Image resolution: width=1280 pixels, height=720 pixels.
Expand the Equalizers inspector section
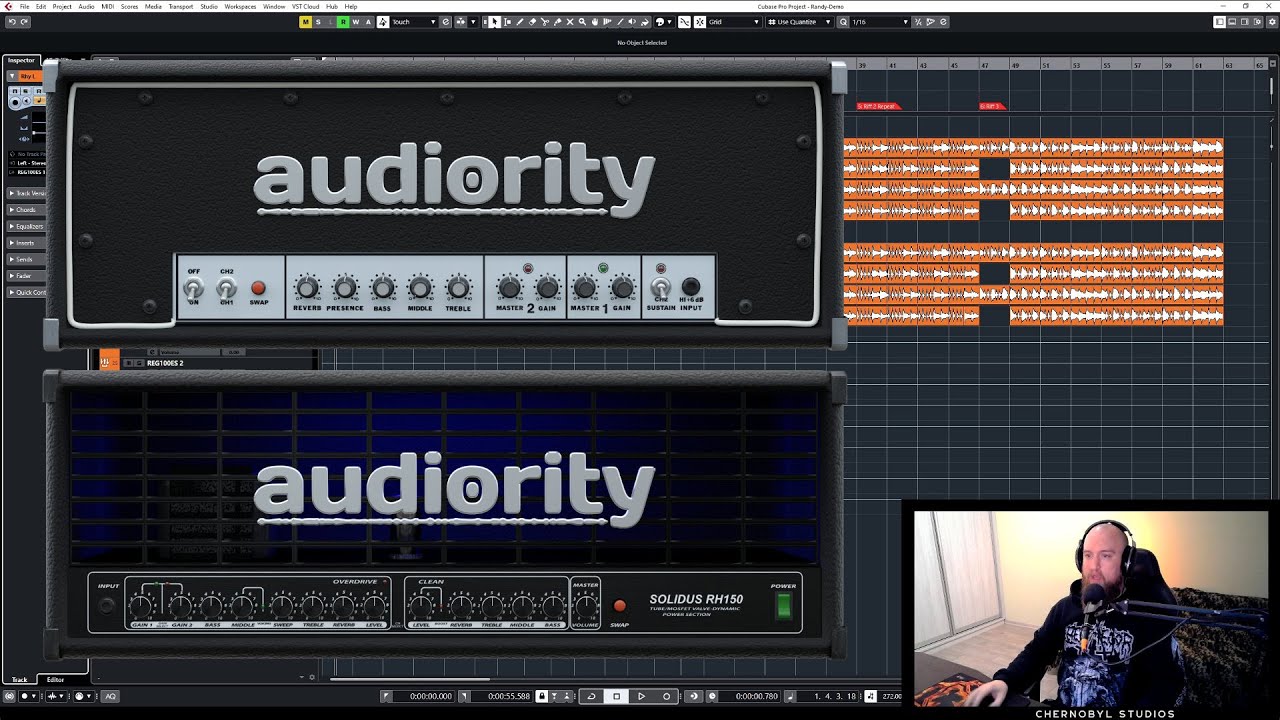pyautogui.click(x=26, y=226)
